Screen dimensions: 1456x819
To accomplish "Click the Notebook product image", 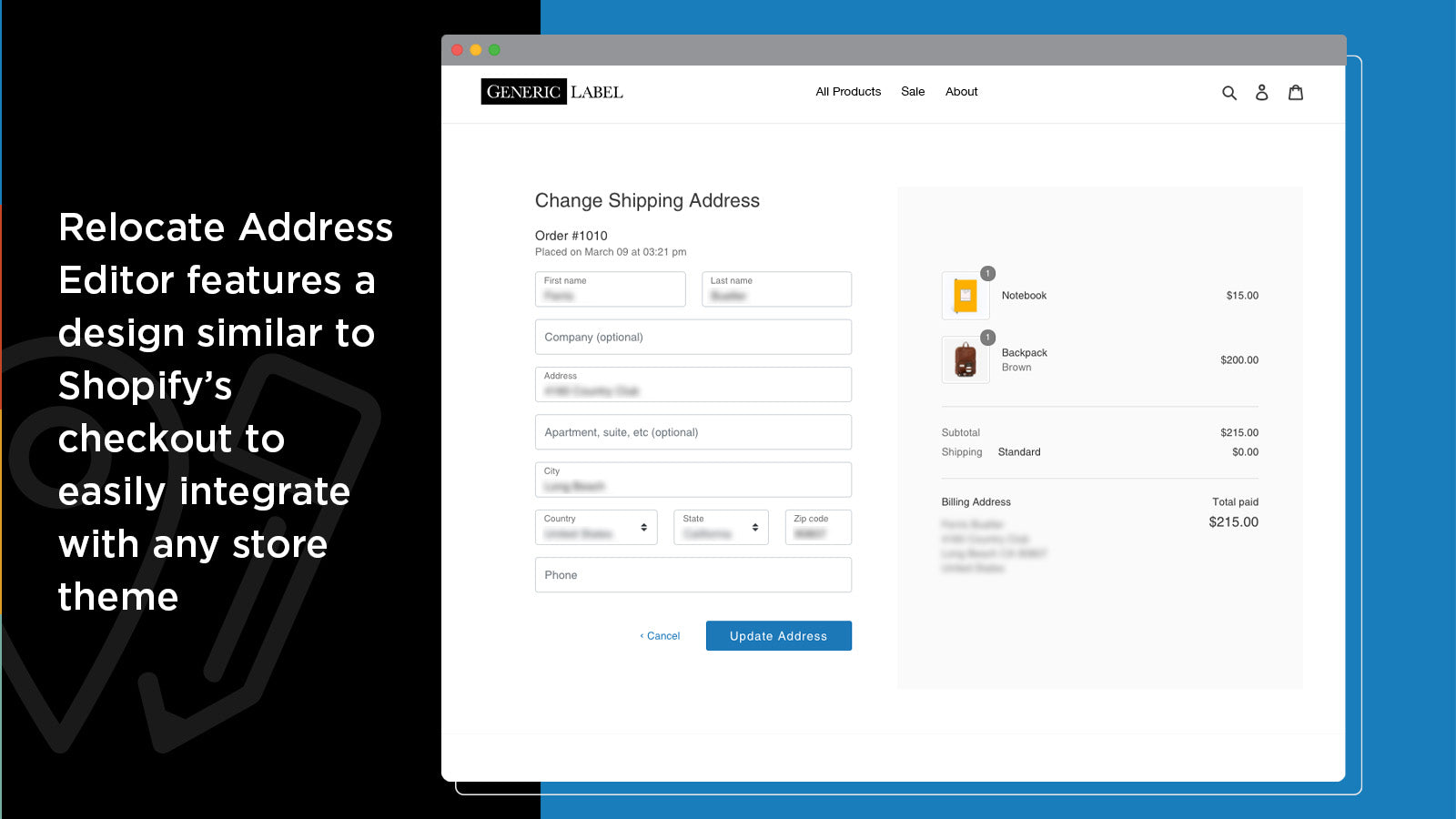I will click(x=964, y=295).
